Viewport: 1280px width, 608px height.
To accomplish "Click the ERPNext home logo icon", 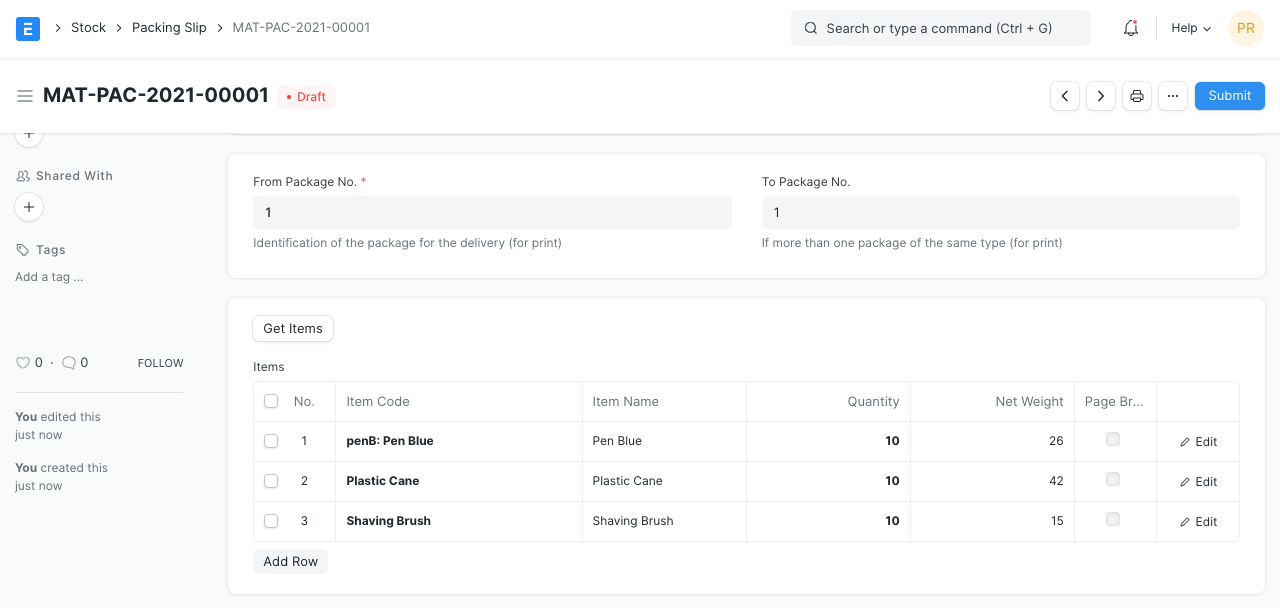I will click(x=28, y=28).
